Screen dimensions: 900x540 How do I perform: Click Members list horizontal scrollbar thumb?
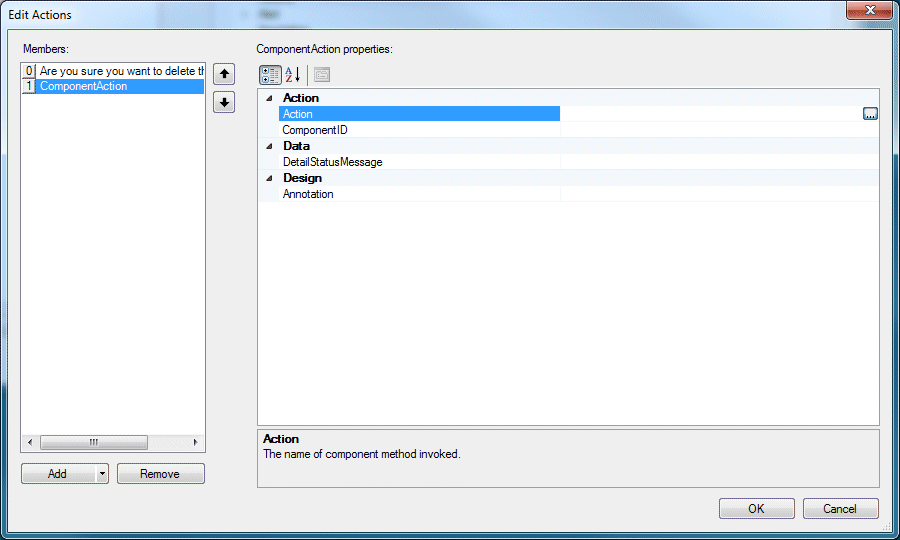94,442
